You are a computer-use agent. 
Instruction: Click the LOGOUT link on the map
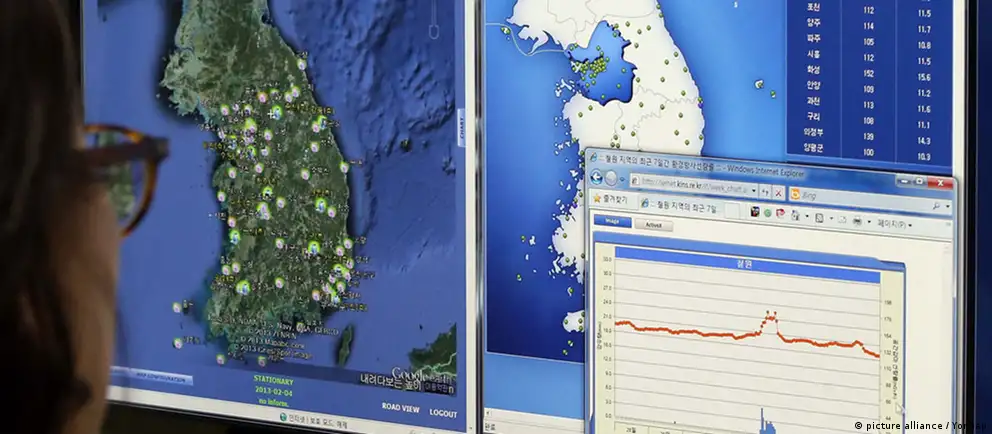click(443, 411)
